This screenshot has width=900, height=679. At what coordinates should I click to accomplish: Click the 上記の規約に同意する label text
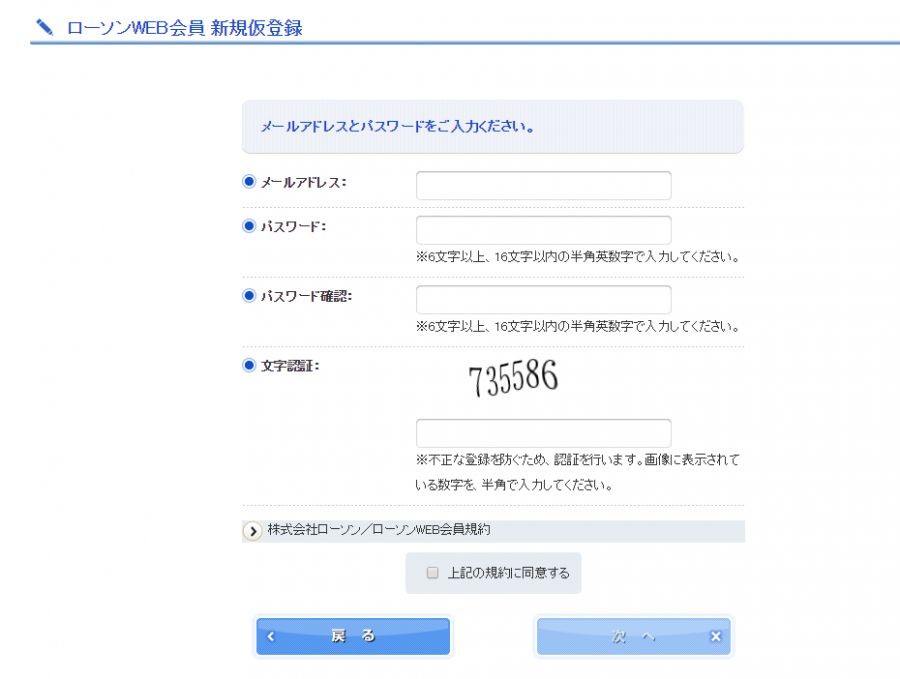pyautogui.click(x=509, y=573)
